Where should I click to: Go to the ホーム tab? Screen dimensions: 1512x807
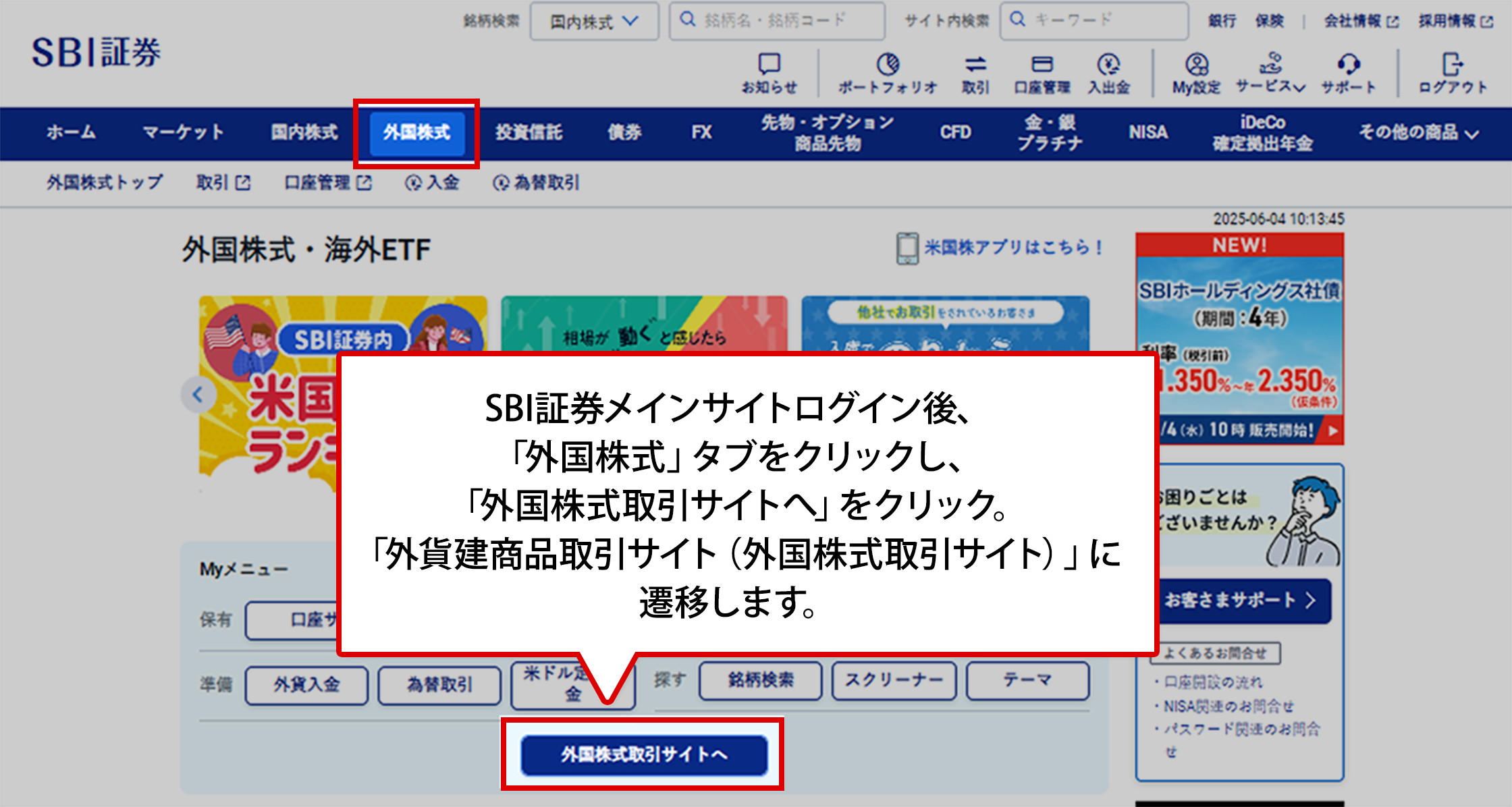(71, 132)
